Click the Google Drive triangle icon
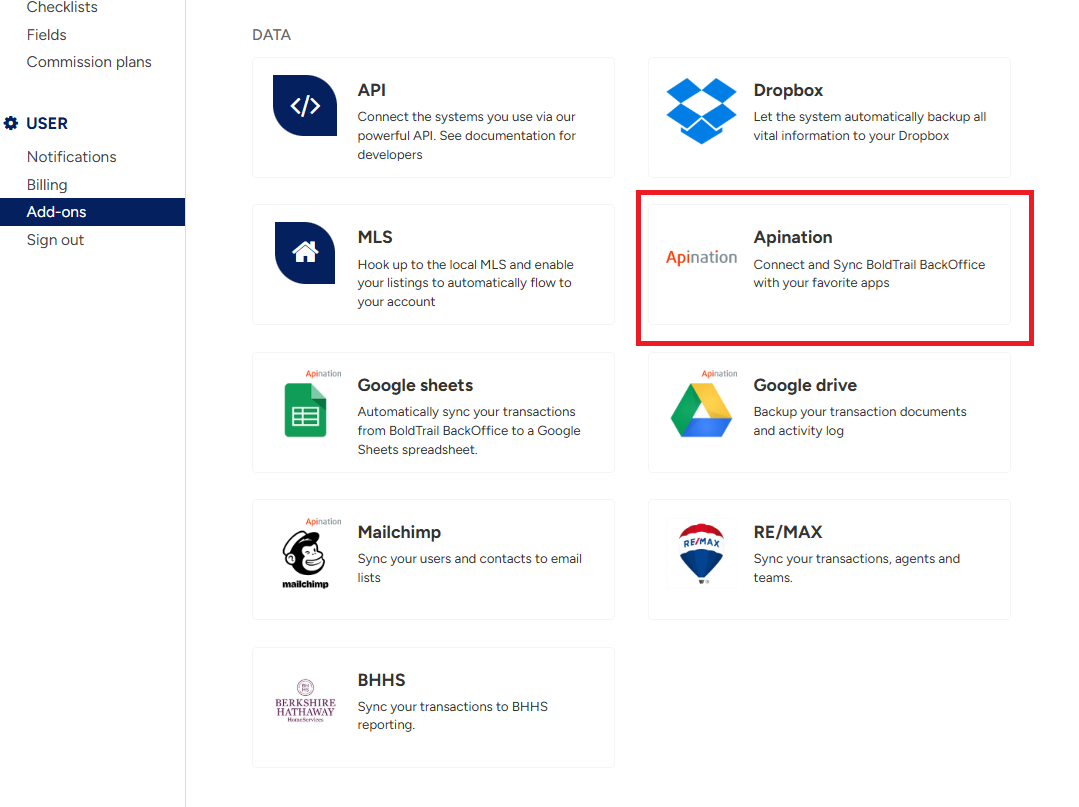Screen dimensions: 1079x807 tap(701, 410)
